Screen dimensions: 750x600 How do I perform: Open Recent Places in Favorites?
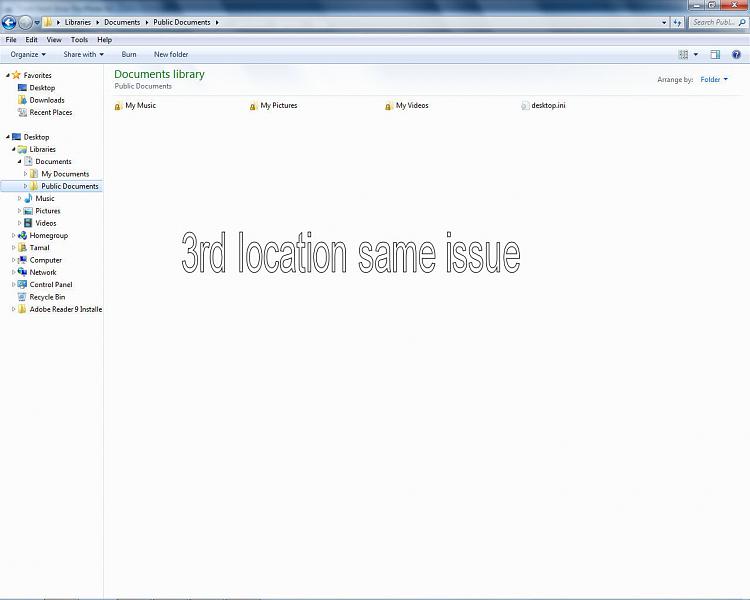(45, 112)
